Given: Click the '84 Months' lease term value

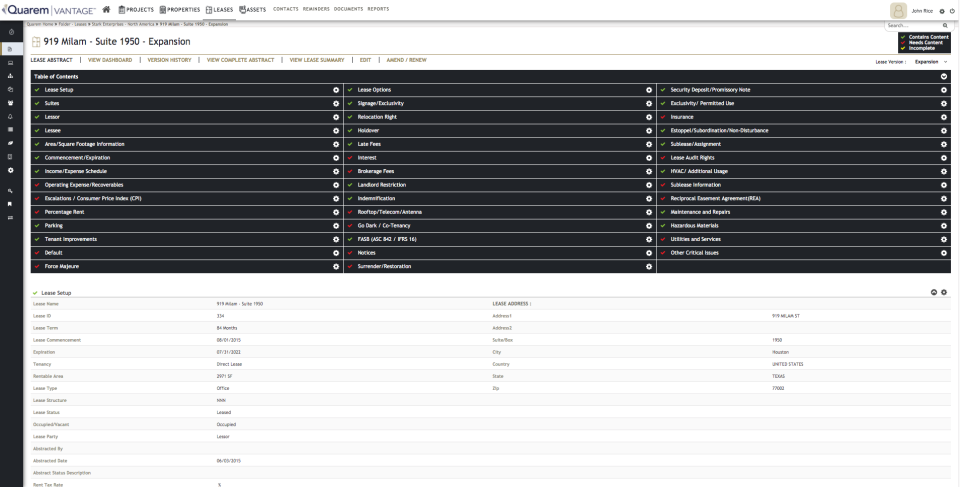Looking at the screenshot, I should point(227,328).
